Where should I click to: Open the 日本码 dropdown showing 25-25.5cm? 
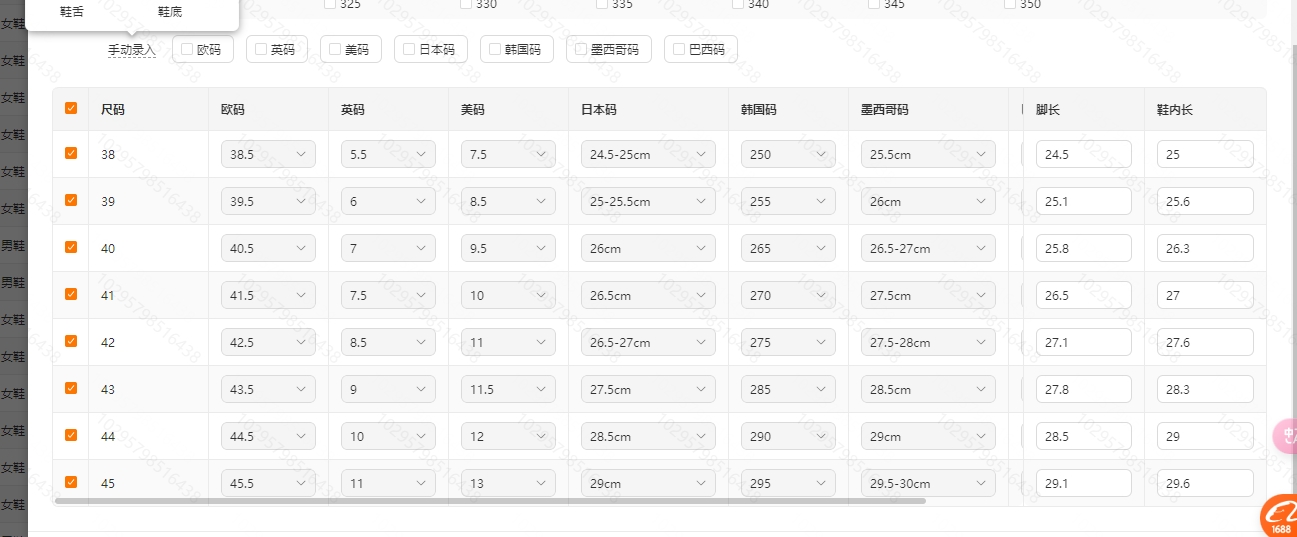pos(648,201)
